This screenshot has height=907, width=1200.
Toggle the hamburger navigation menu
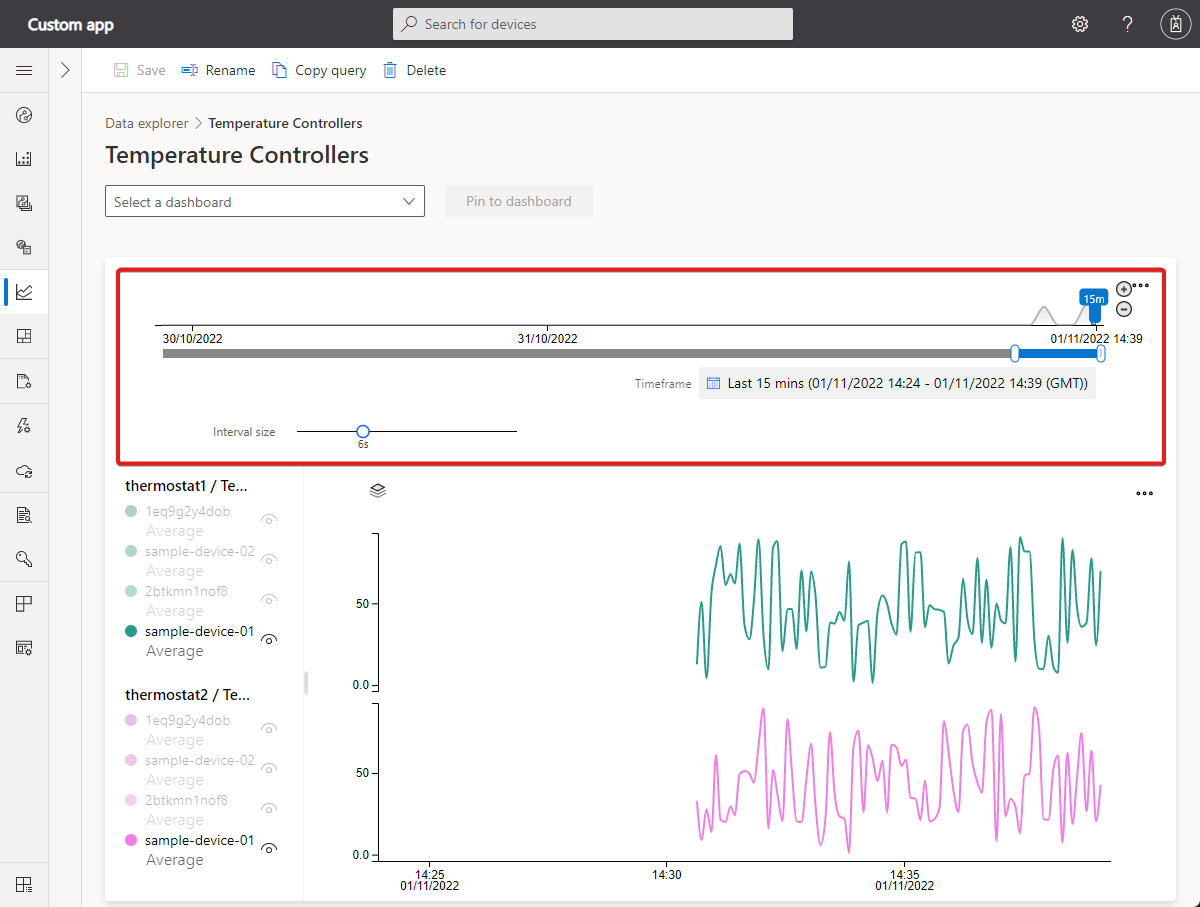coord(24,70)
